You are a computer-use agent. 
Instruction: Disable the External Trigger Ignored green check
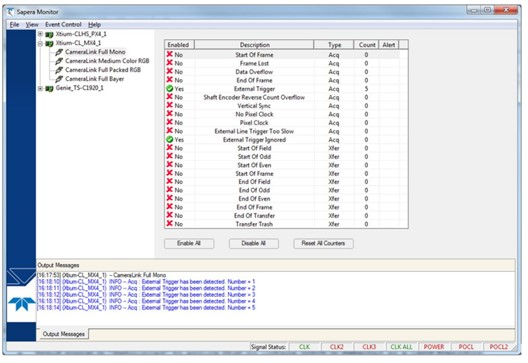tap(169, 139)
